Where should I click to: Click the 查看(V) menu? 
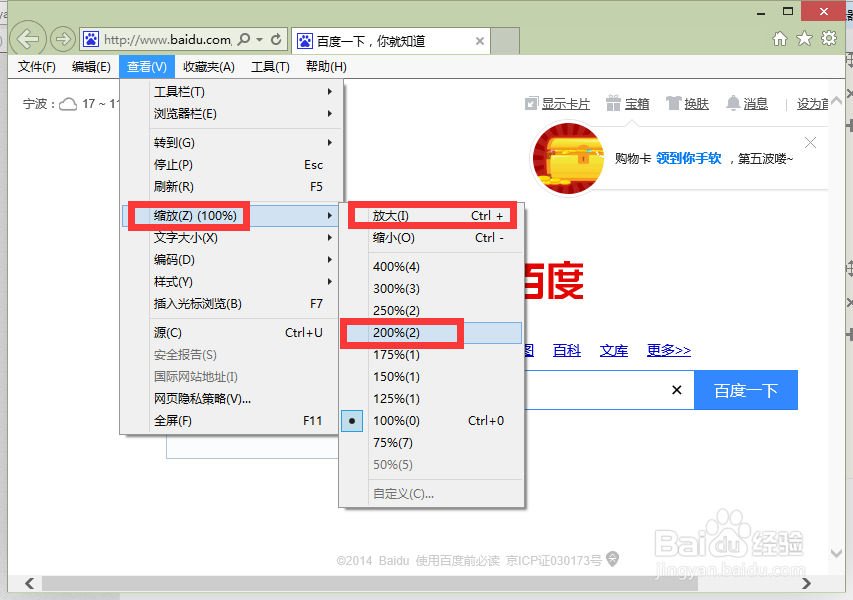click(146, 67)
